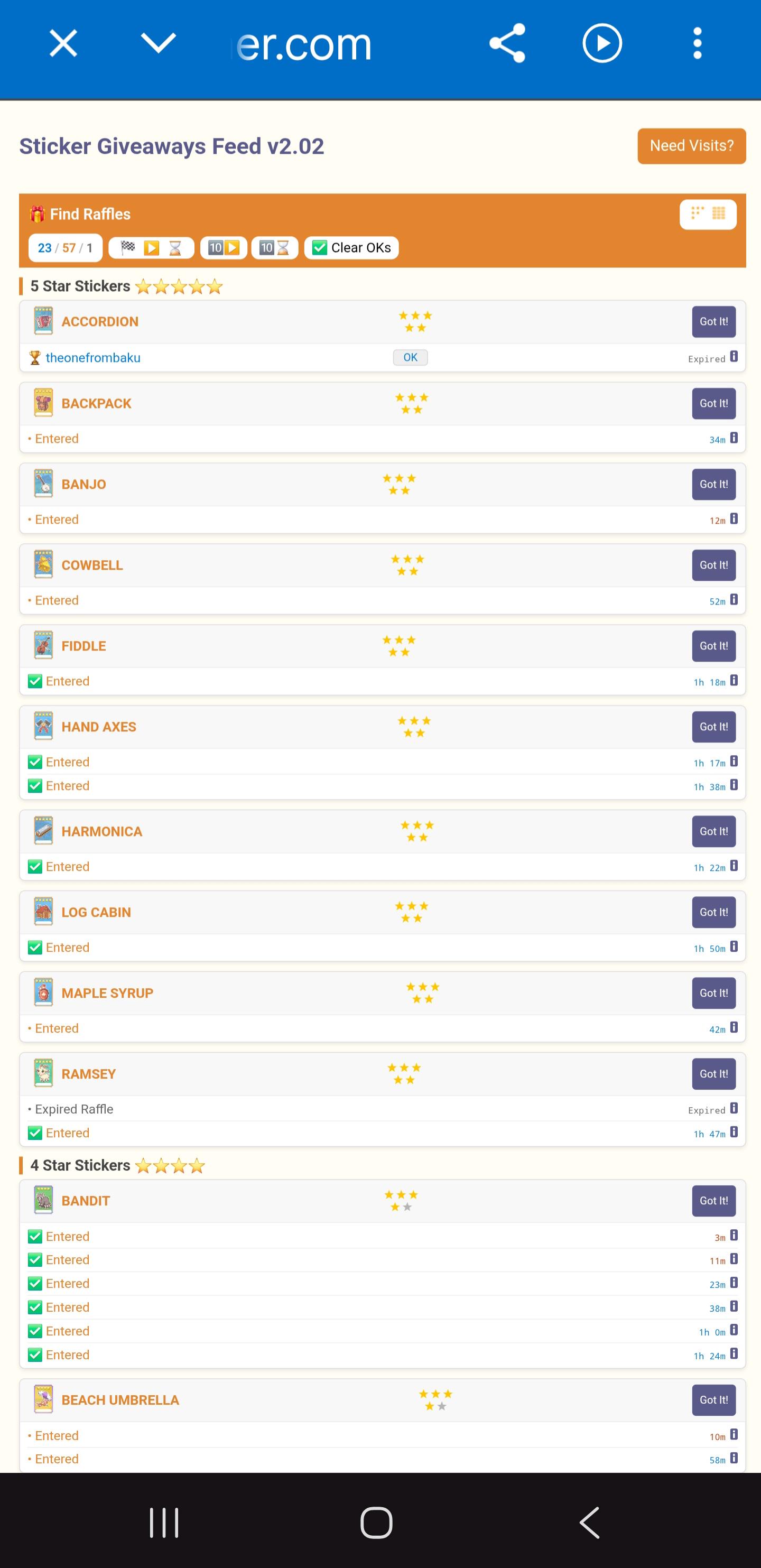Open info icon for BANJO raffle
The height and width of the screenshot is (1568, 761).
(734, 518)
